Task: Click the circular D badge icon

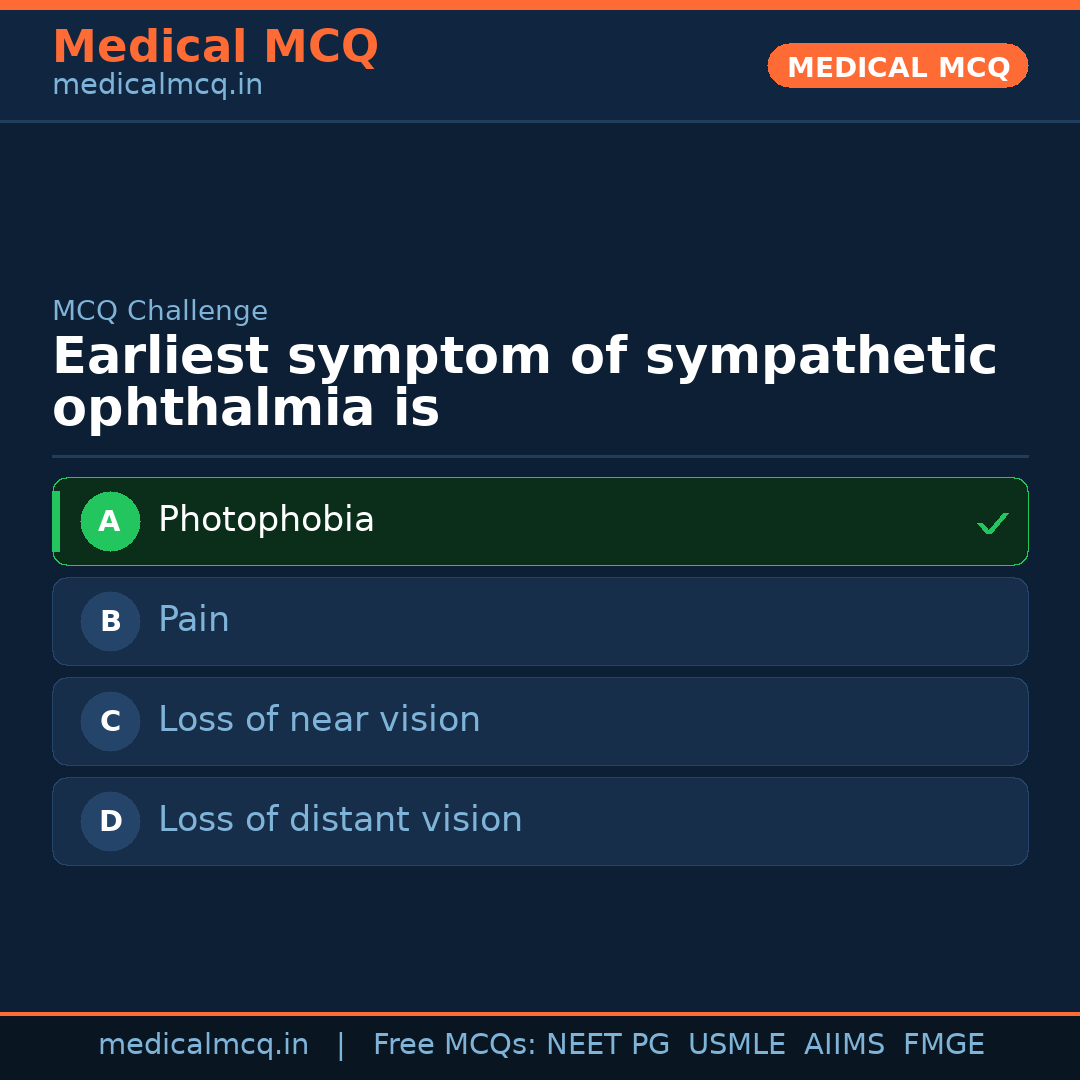Action: (110, 821)
